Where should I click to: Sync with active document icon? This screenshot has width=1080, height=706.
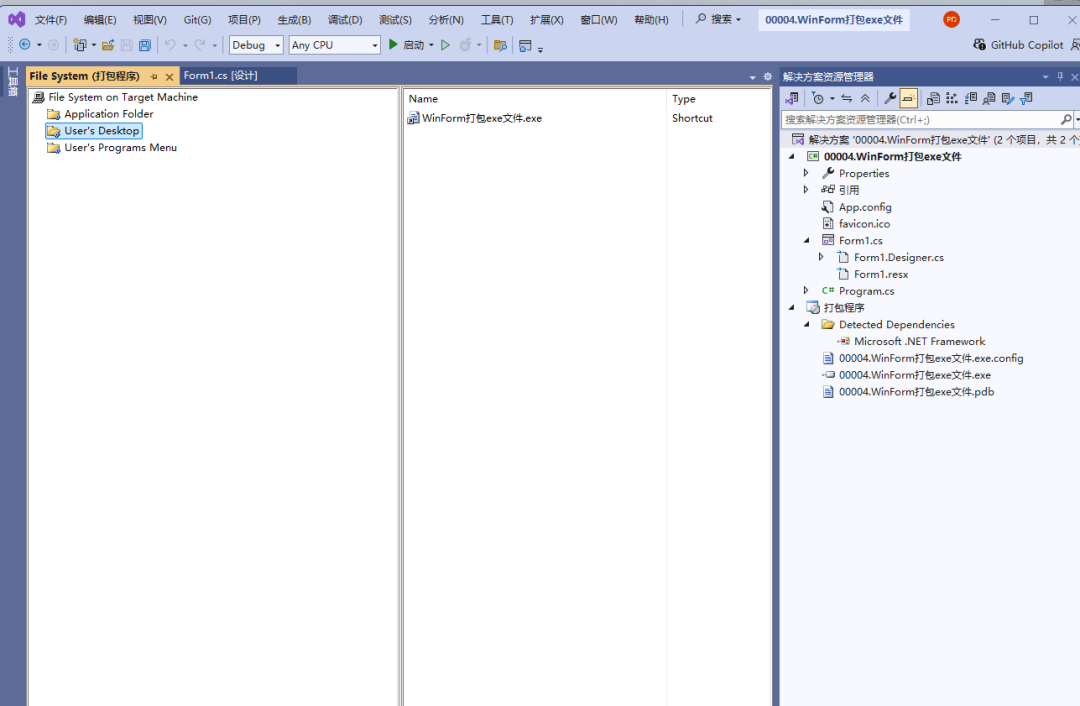click(x=847, y=98)
